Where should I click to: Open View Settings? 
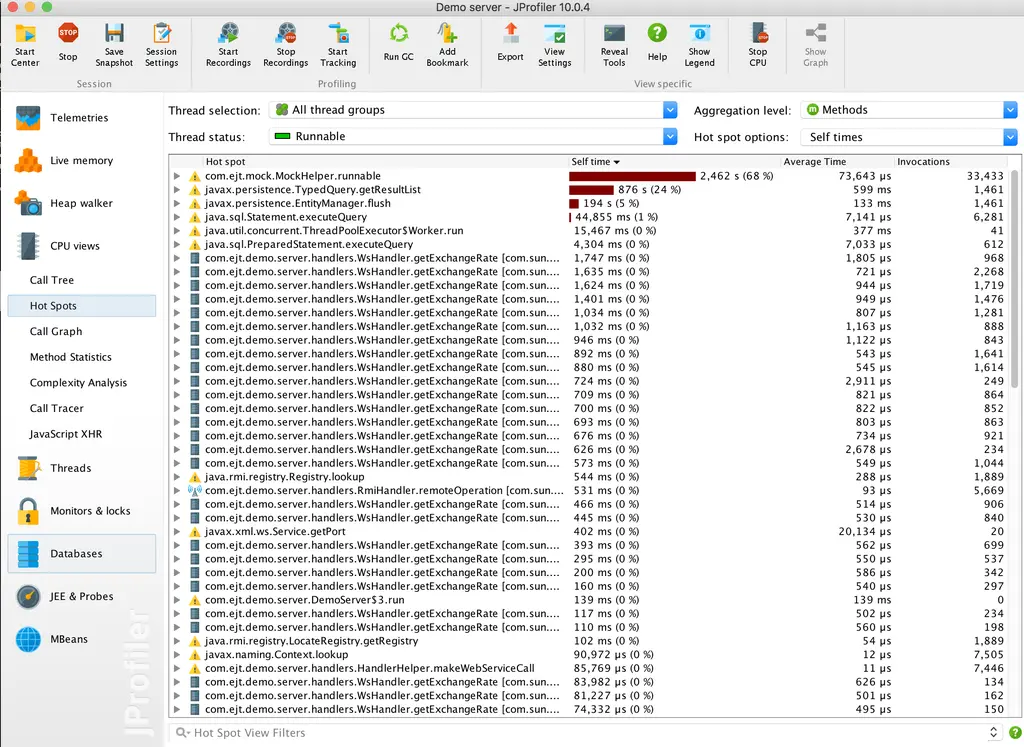(x=554, y=45)
